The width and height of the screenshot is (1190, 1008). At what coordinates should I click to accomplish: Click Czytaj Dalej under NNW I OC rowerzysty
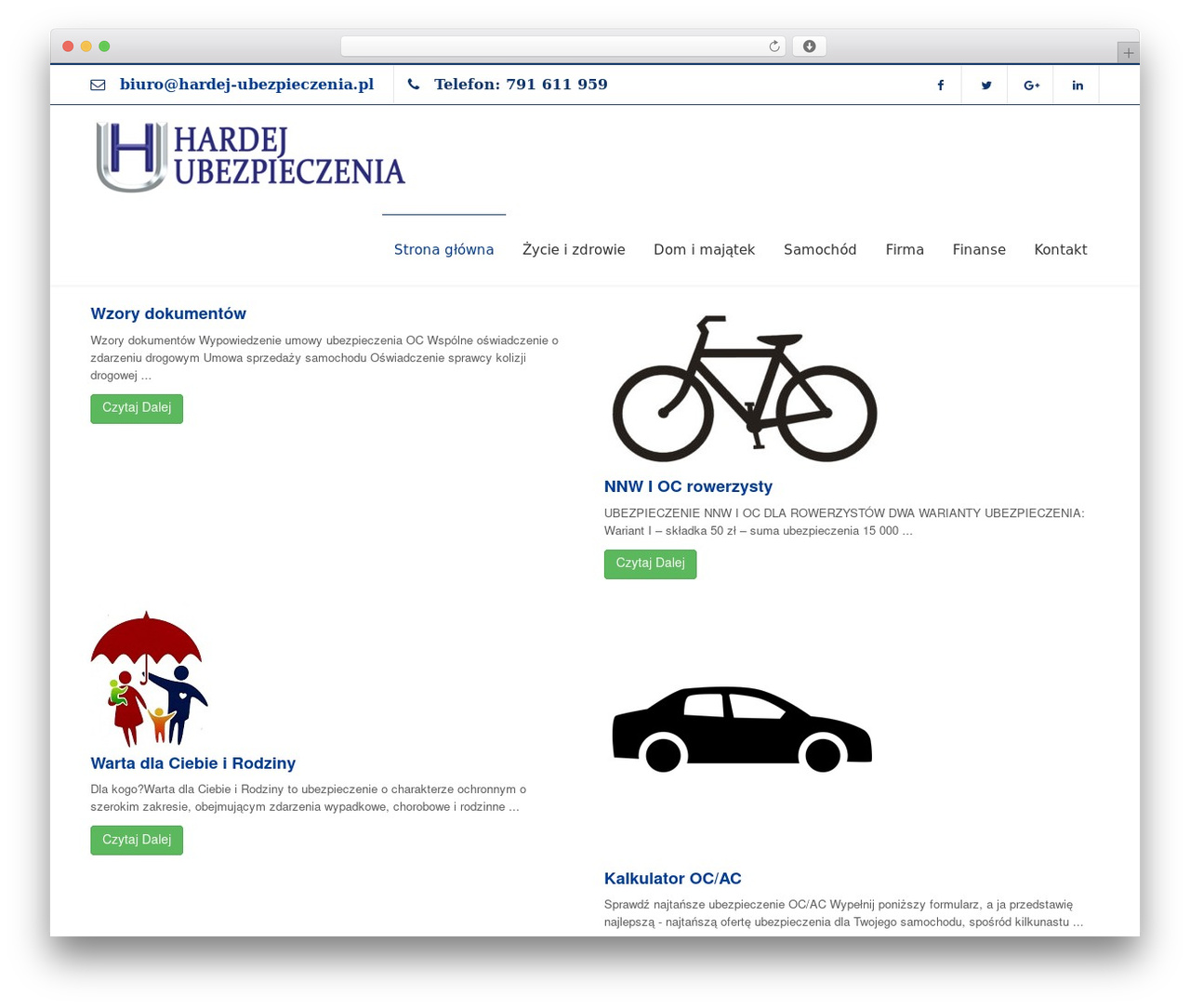650,564
